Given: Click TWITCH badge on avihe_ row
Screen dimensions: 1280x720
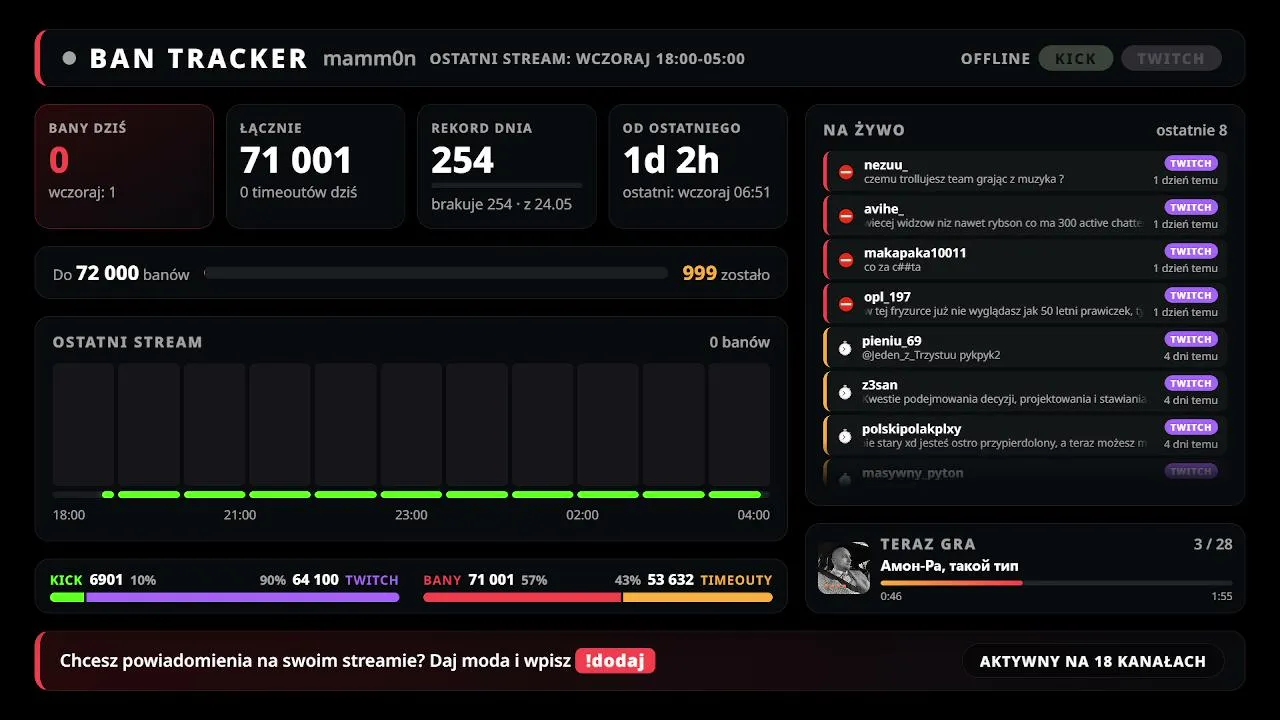Looking at the screenshot, I should [1191, 207].
